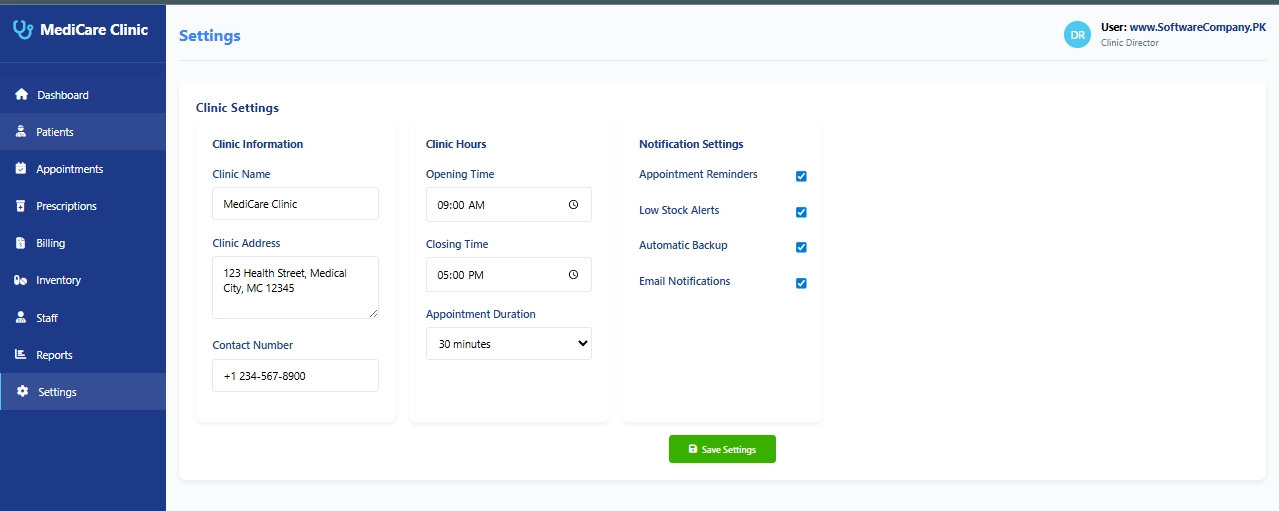Click the Clinic Address text area

[295, 287]
